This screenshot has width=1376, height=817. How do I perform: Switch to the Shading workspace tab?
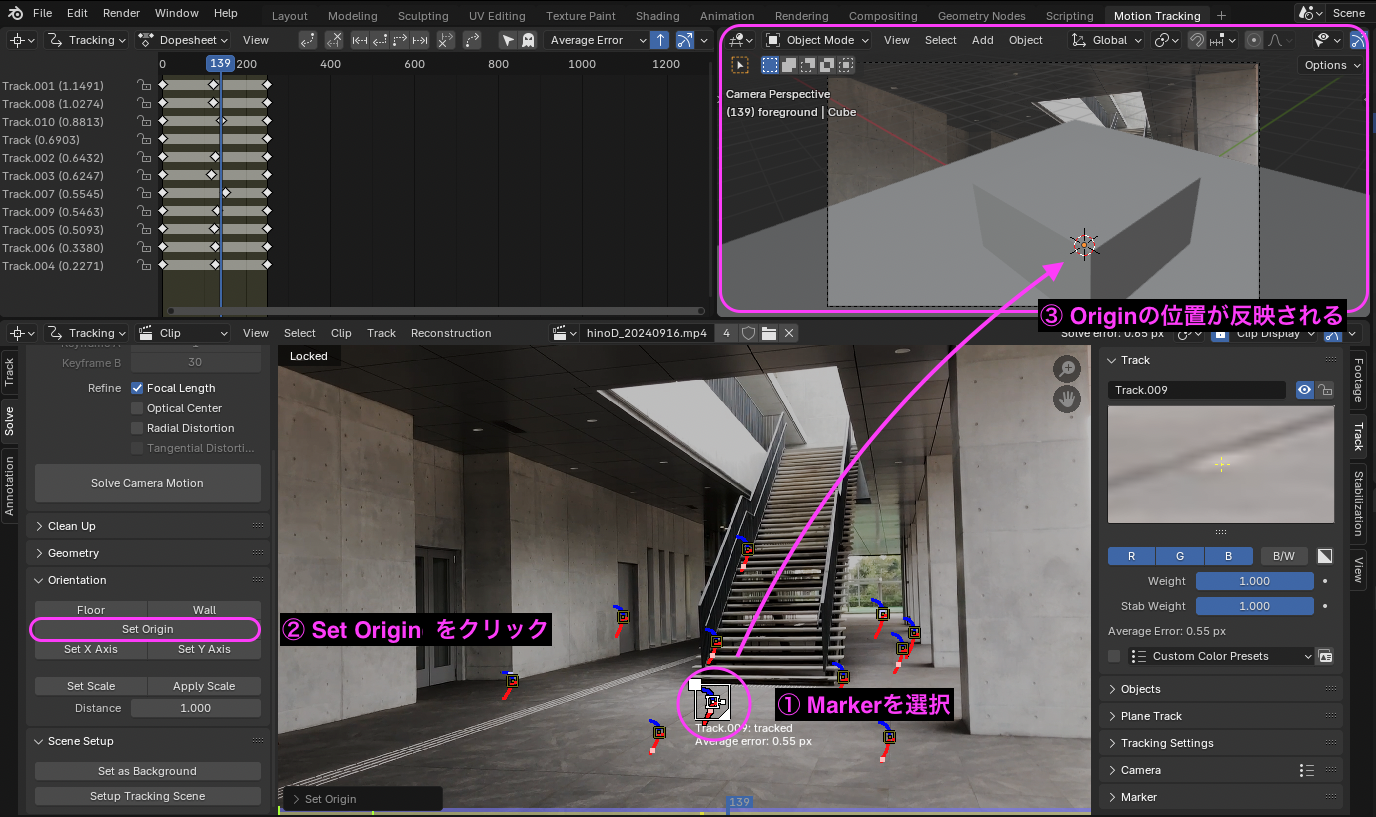pyautogui.click(x=658, y=16)
